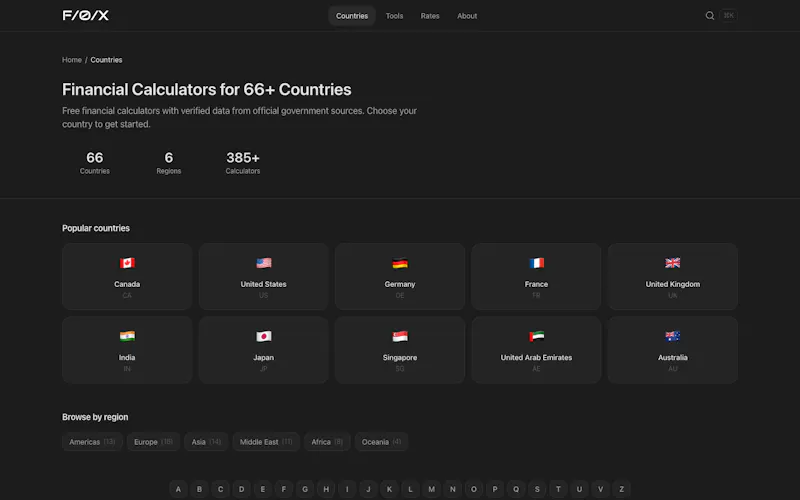Open the Australia name label

(673, 358)
